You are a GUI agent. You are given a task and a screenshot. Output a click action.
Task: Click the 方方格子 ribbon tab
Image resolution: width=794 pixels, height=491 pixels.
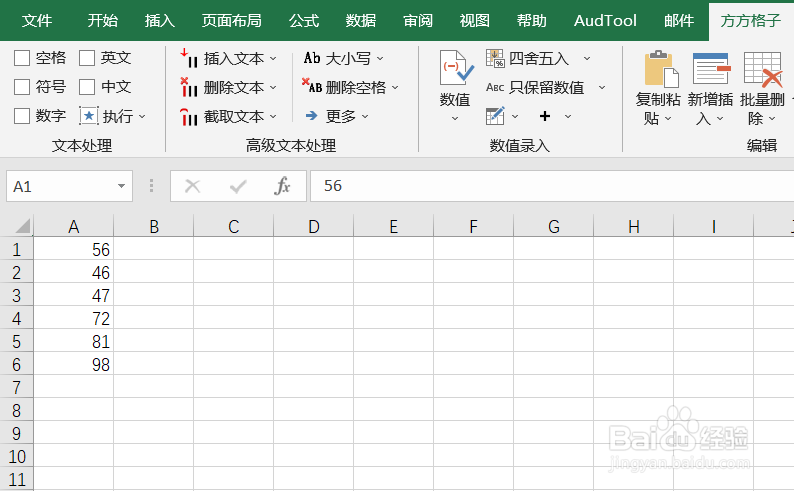[750, 20]
